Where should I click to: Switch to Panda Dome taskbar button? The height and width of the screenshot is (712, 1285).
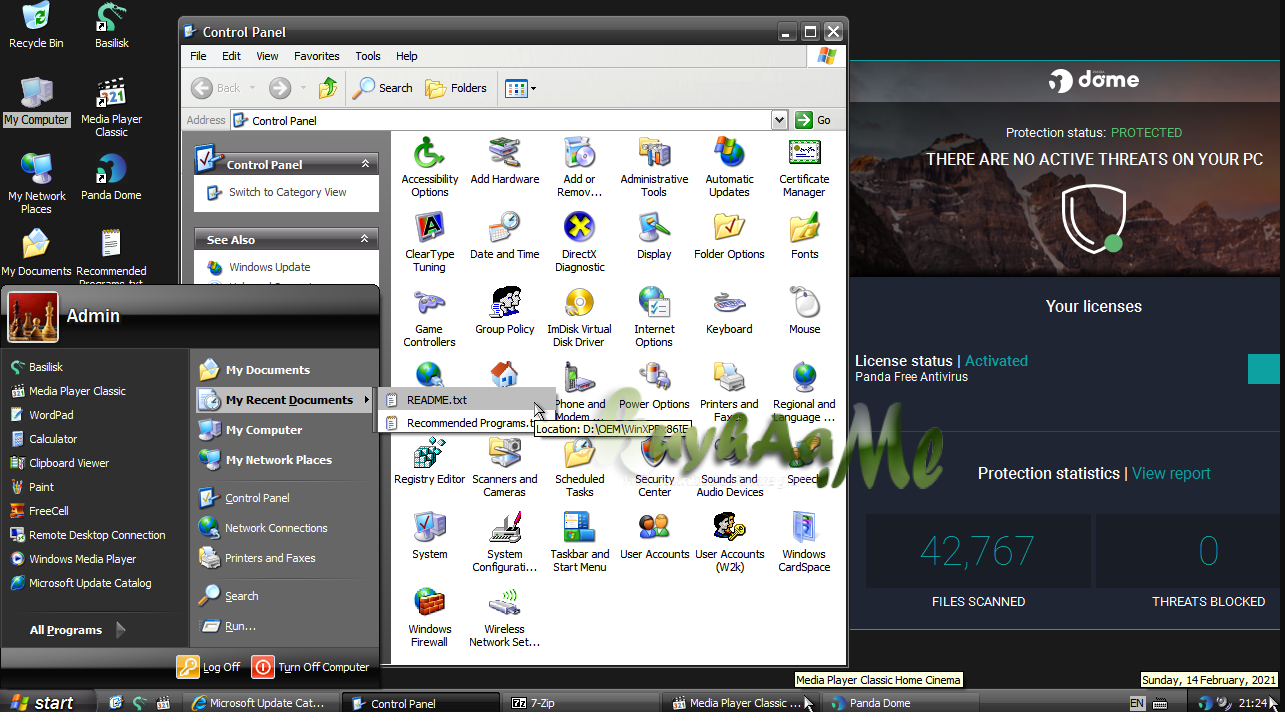tap(900, 703)
